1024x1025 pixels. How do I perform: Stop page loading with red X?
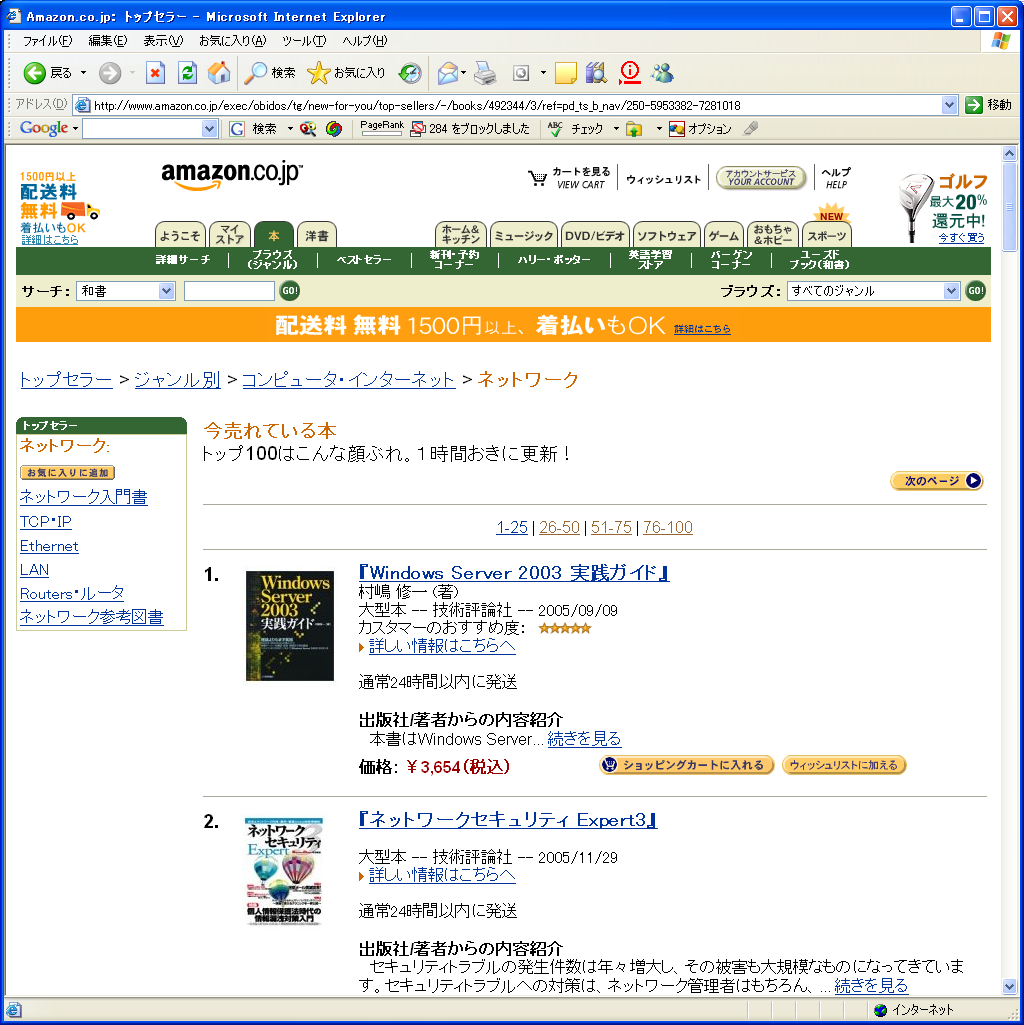click(155, 73)
